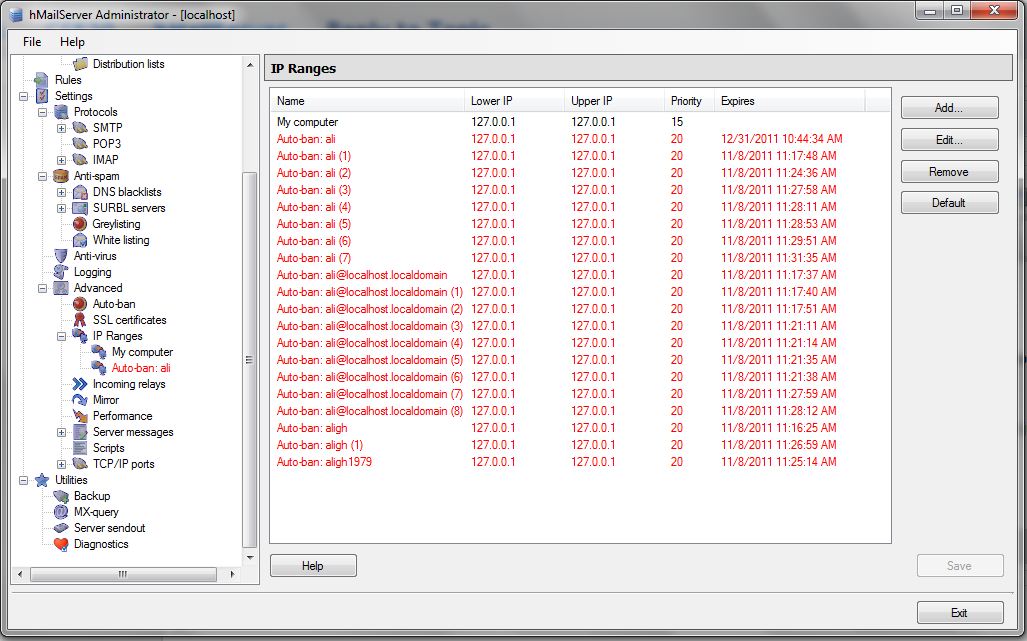
Task: Expand the TCP/IP ports node
Action: tap(61, 464)
